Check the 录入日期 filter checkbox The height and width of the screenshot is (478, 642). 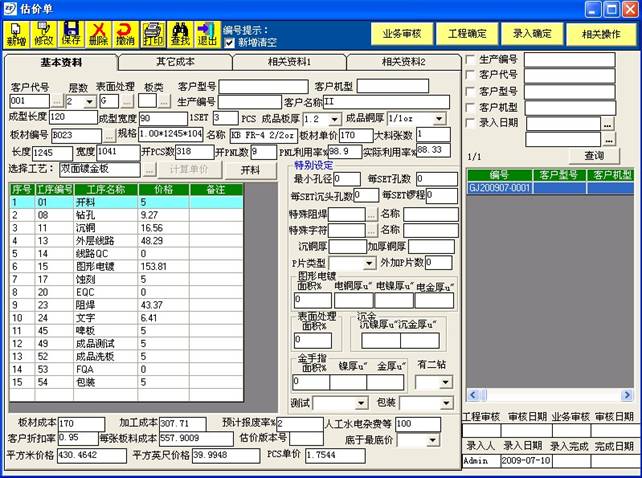[x=471, y=122]
